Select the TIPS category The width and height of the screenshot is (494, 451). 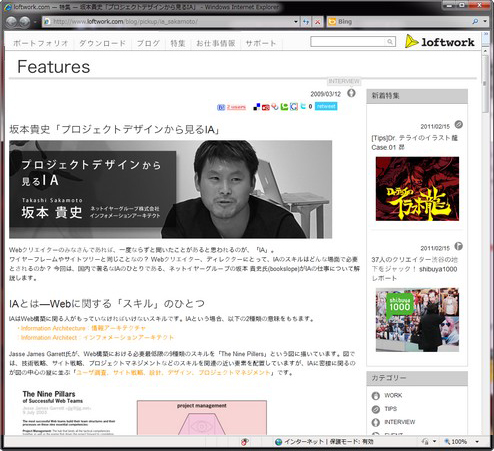coord(390,409)
